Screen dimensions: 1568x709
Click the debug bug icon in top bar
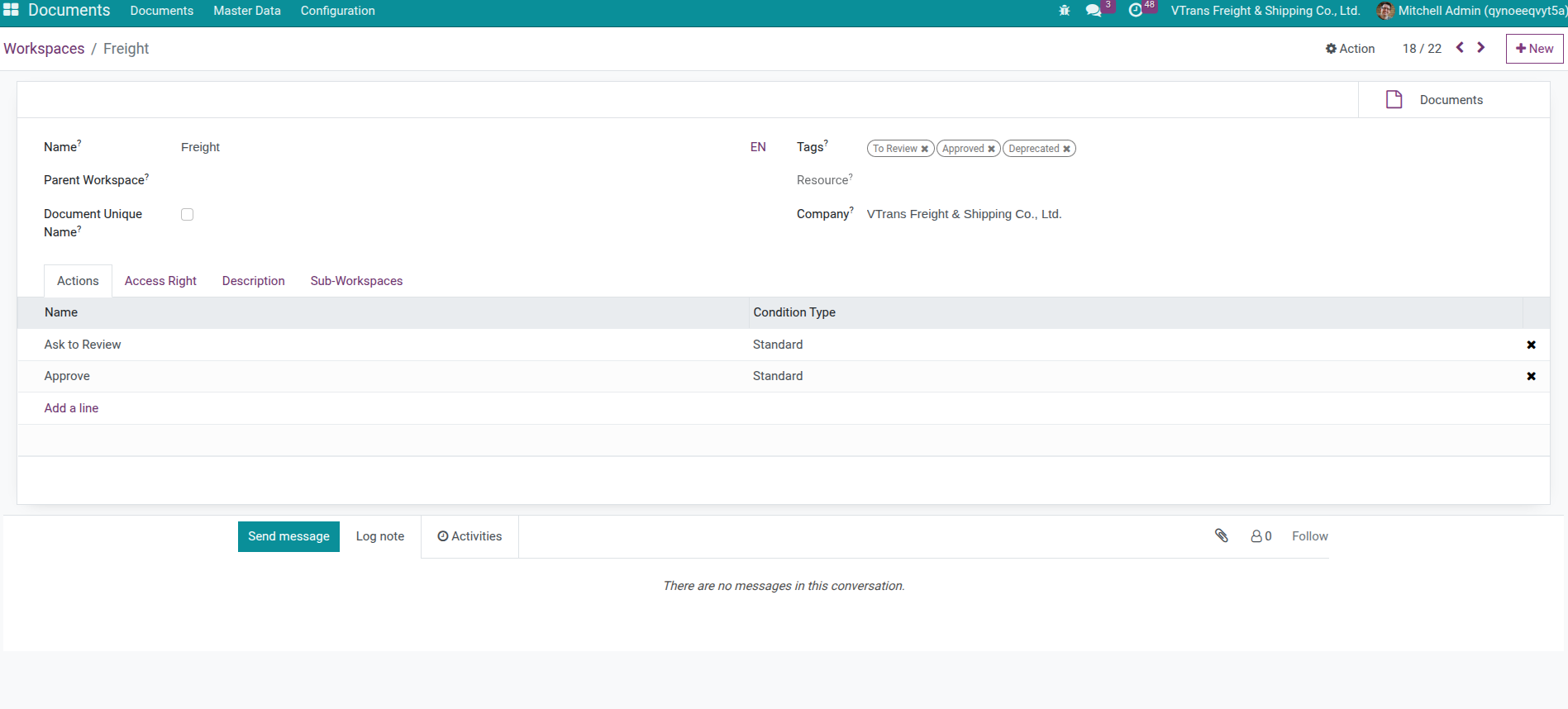coord(1064,11)
